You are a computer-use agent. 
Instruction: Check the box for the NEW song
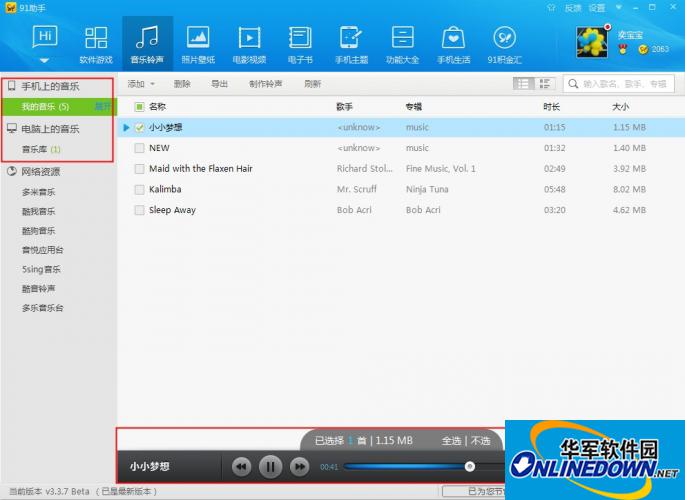click(x=140, y=148)
